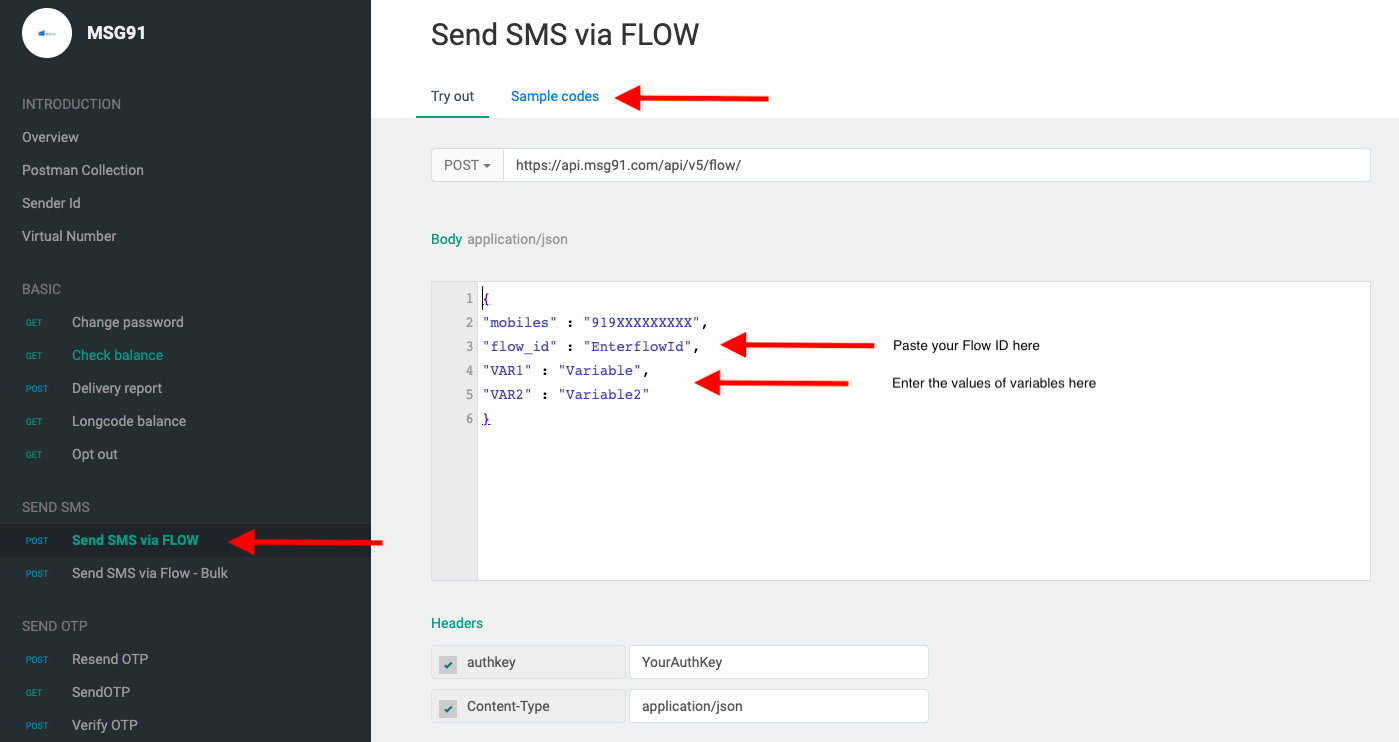Click the "VAR1" line in body
1399x742 pixels.
566,370
